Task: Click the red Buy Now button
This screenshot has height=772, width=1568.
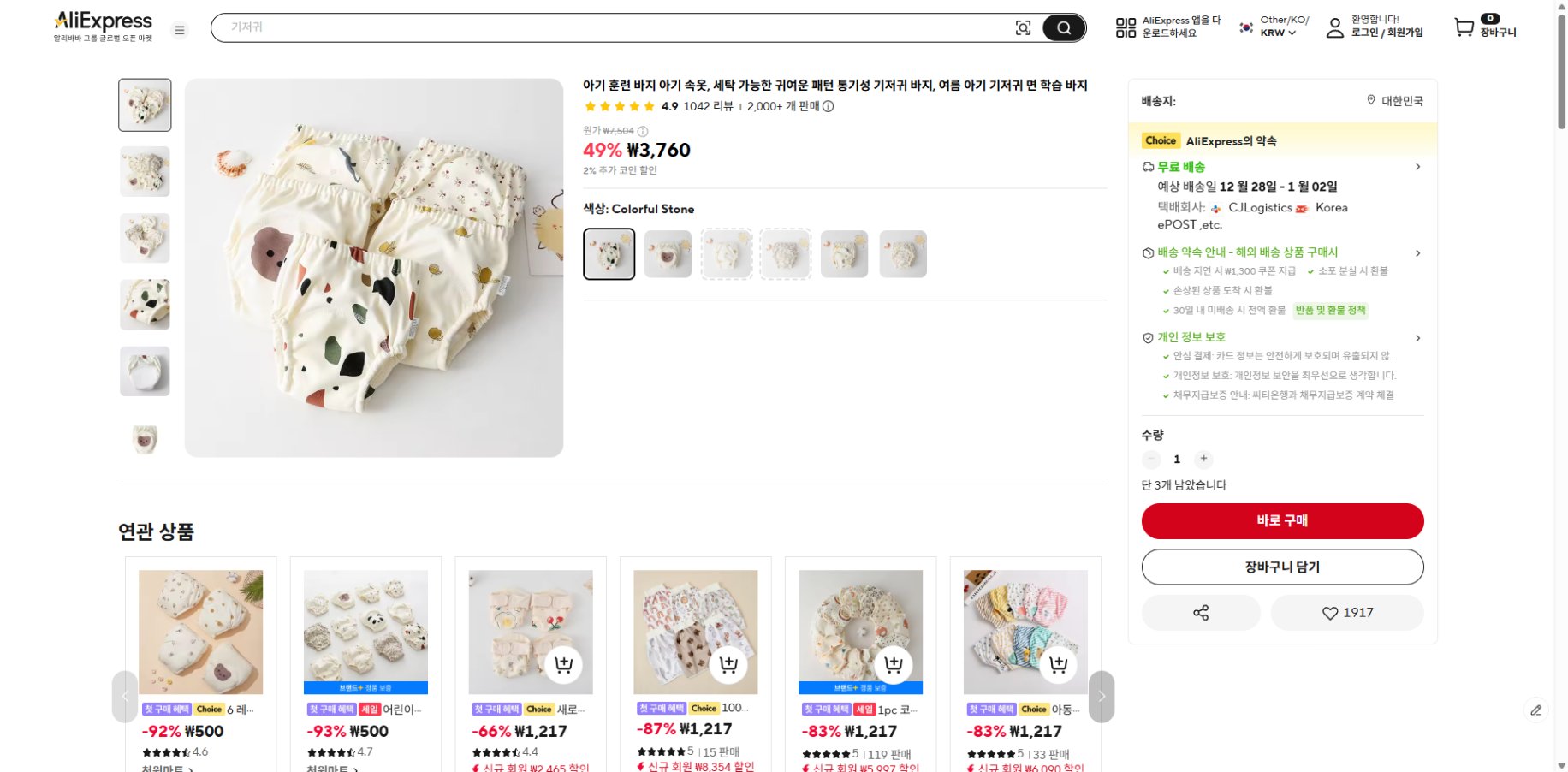Action: coord(1282,520)
